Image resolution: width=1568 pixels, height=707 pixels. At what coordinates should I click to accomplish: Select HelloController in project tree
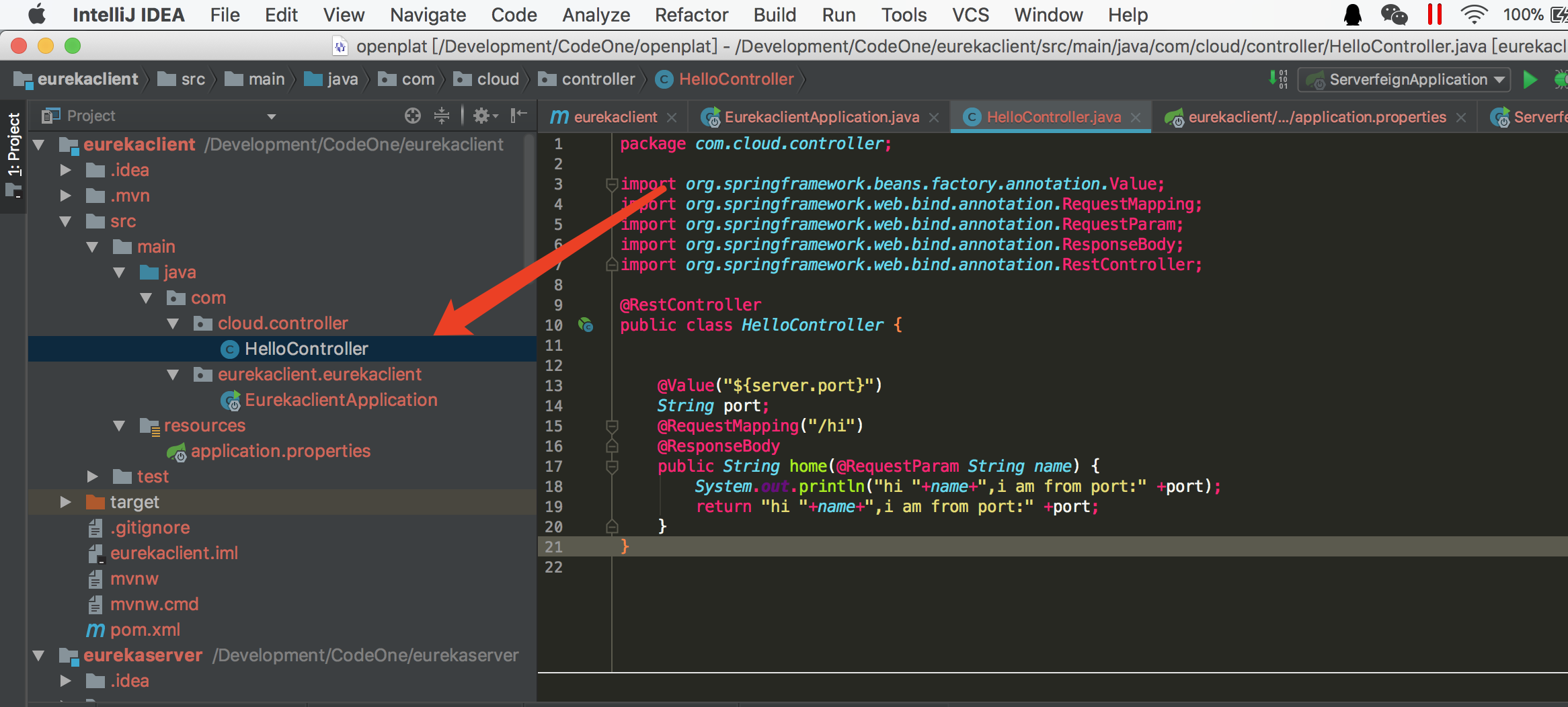pyautogui.click(x=282, y=349)
